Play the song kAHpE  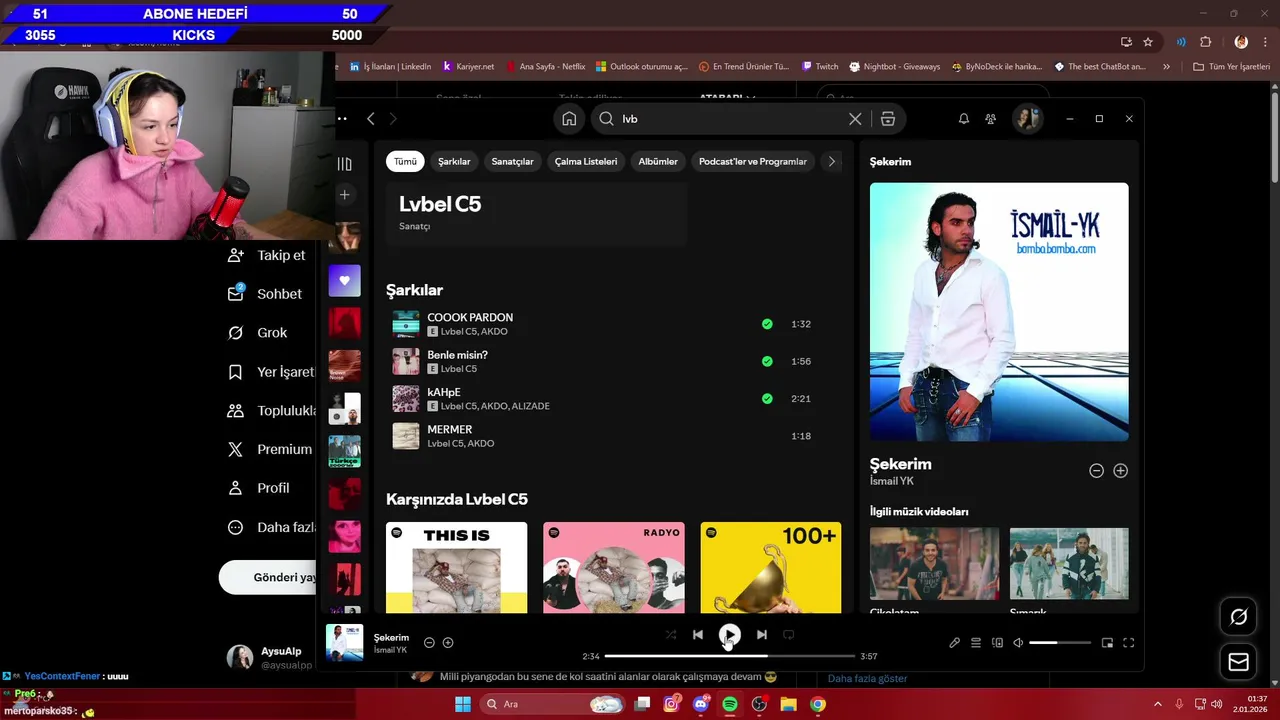click(x=406, y=399)
